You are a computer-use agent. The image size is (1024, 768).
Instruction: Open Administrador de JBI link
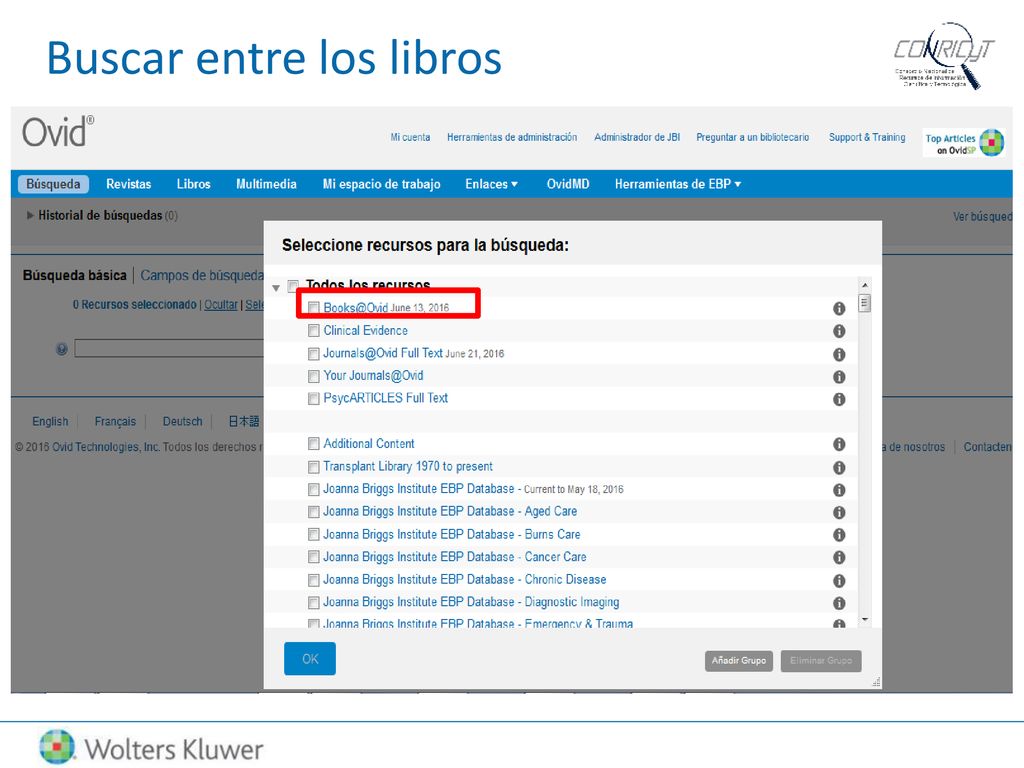(637, 137)
